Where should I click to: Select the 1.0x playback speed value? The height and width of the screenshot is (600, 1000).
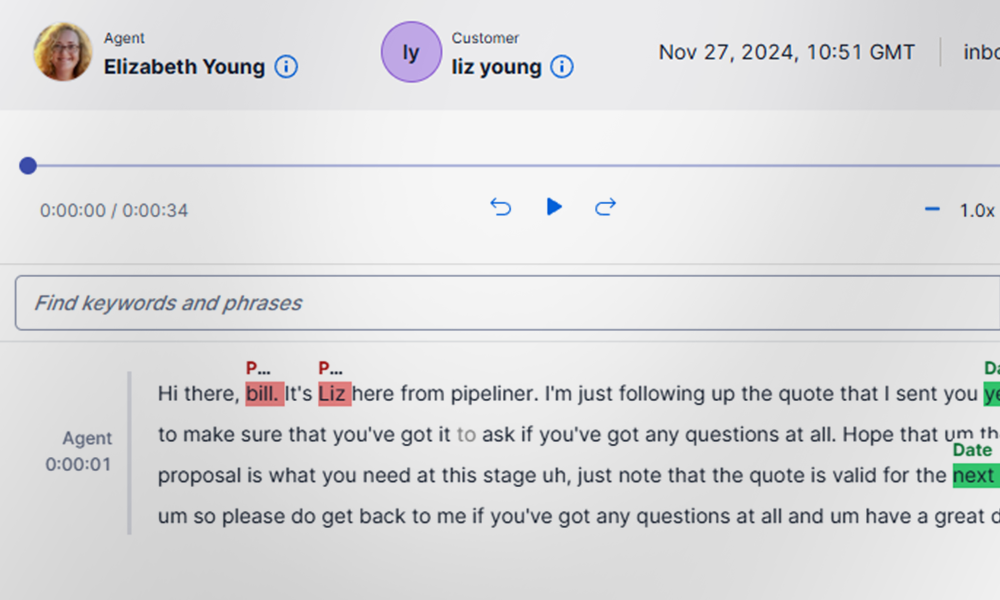tap(977, 210)
